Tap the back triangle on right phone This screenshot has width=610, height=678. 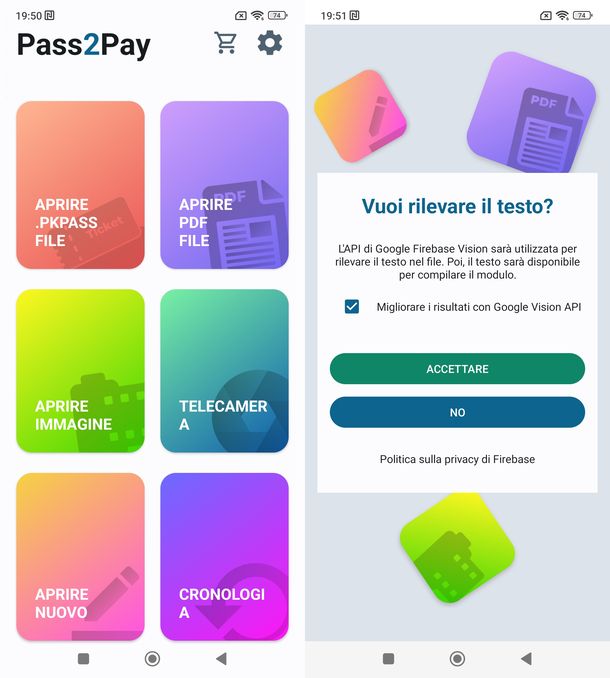pos(527,659)
